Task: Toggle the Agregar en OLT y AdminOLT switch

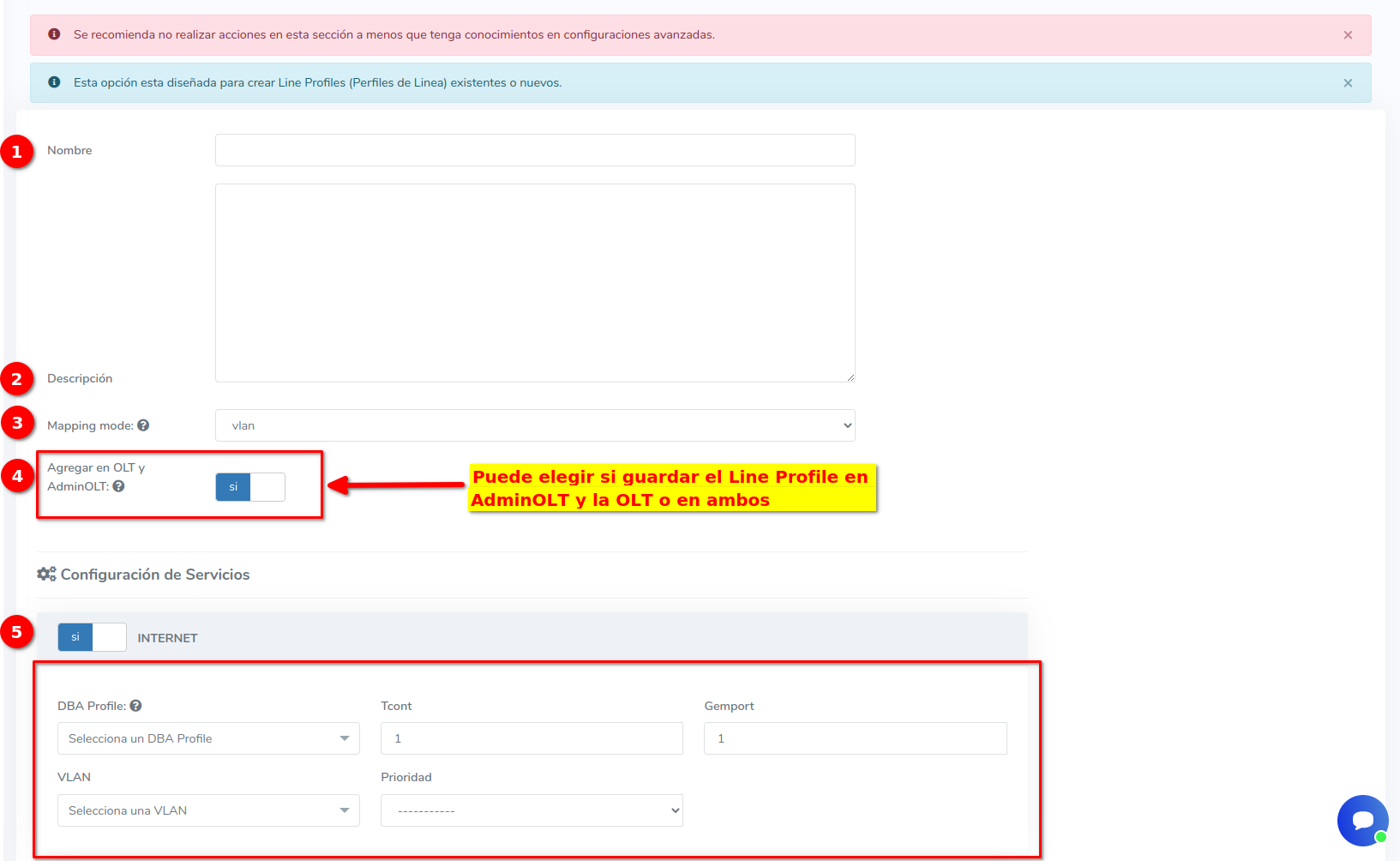Action: pyautogui.click(x=249, y=487)
